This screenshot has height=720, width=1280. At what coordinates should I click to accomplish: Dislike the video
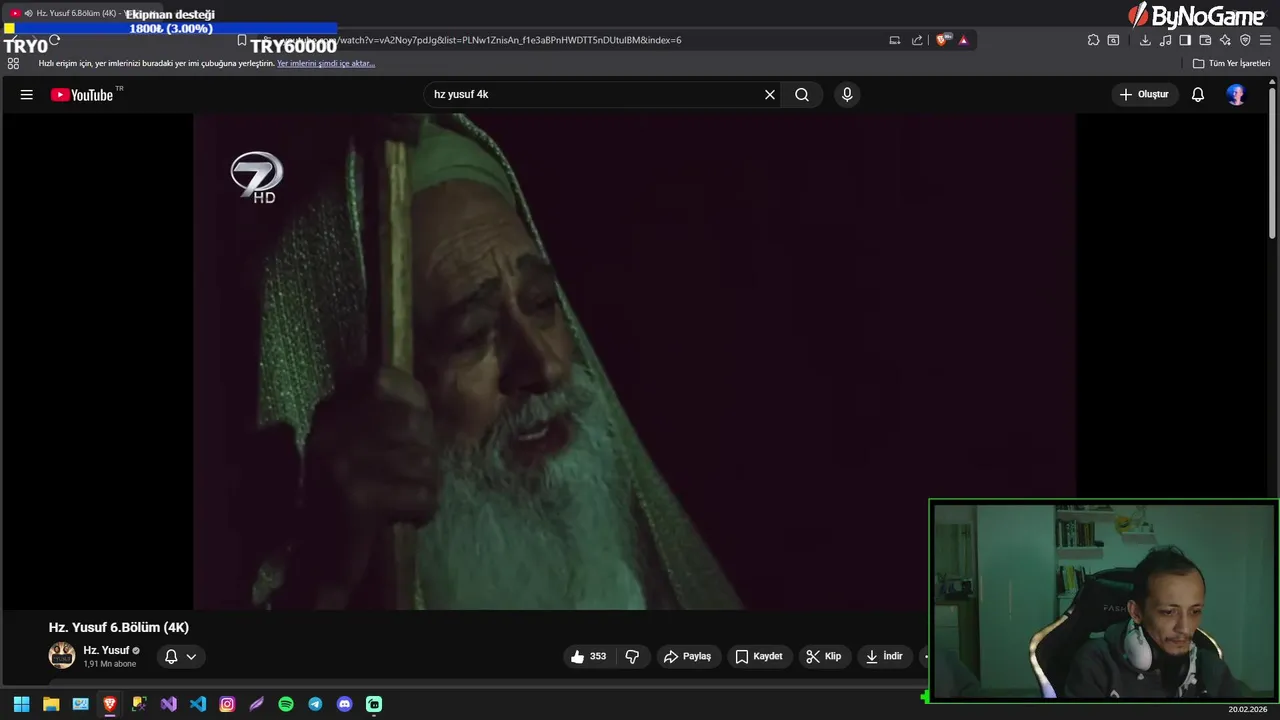click(x=632, y=656)
